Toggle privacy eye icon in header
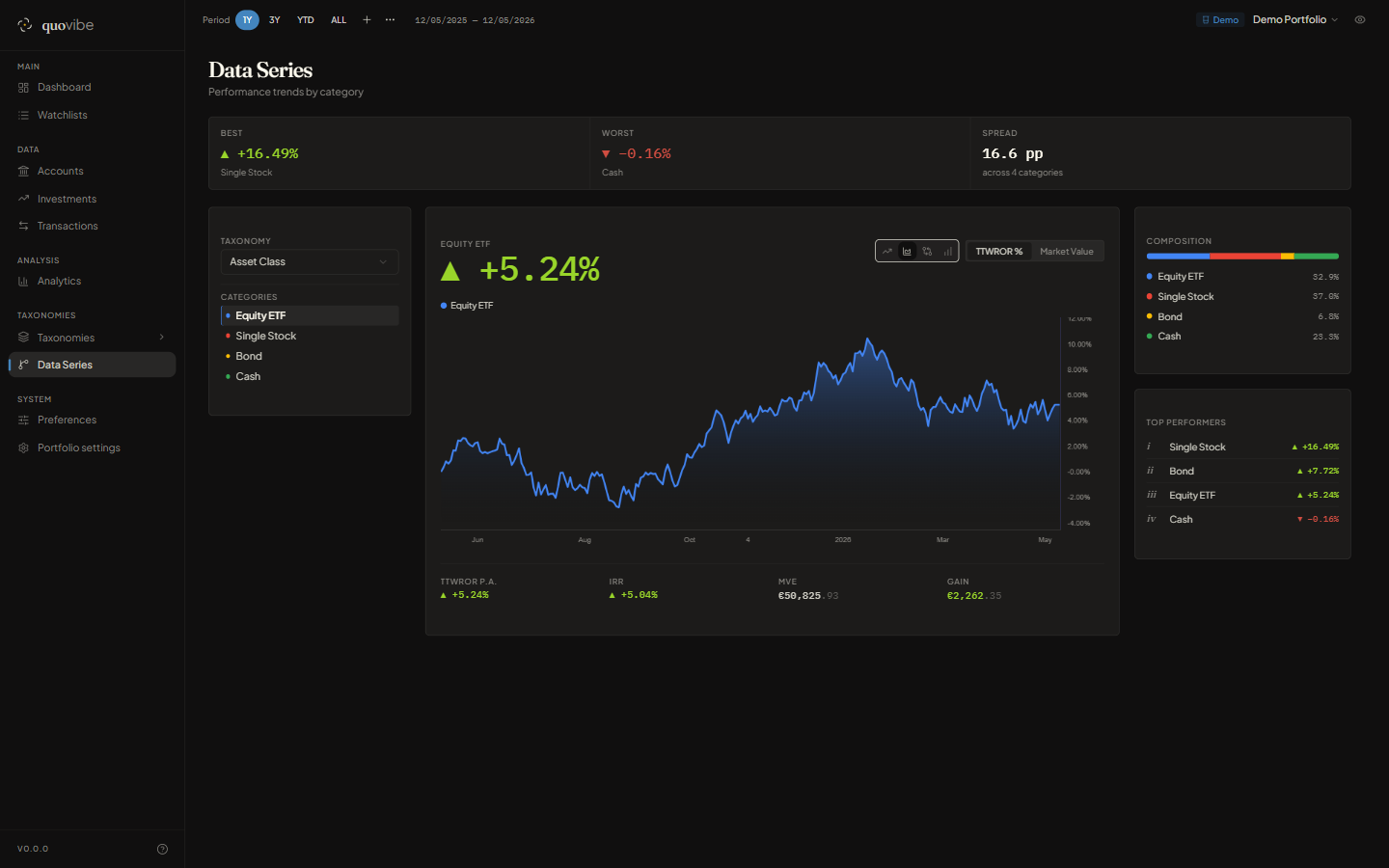1389x868 pixels. [1360, 19]
